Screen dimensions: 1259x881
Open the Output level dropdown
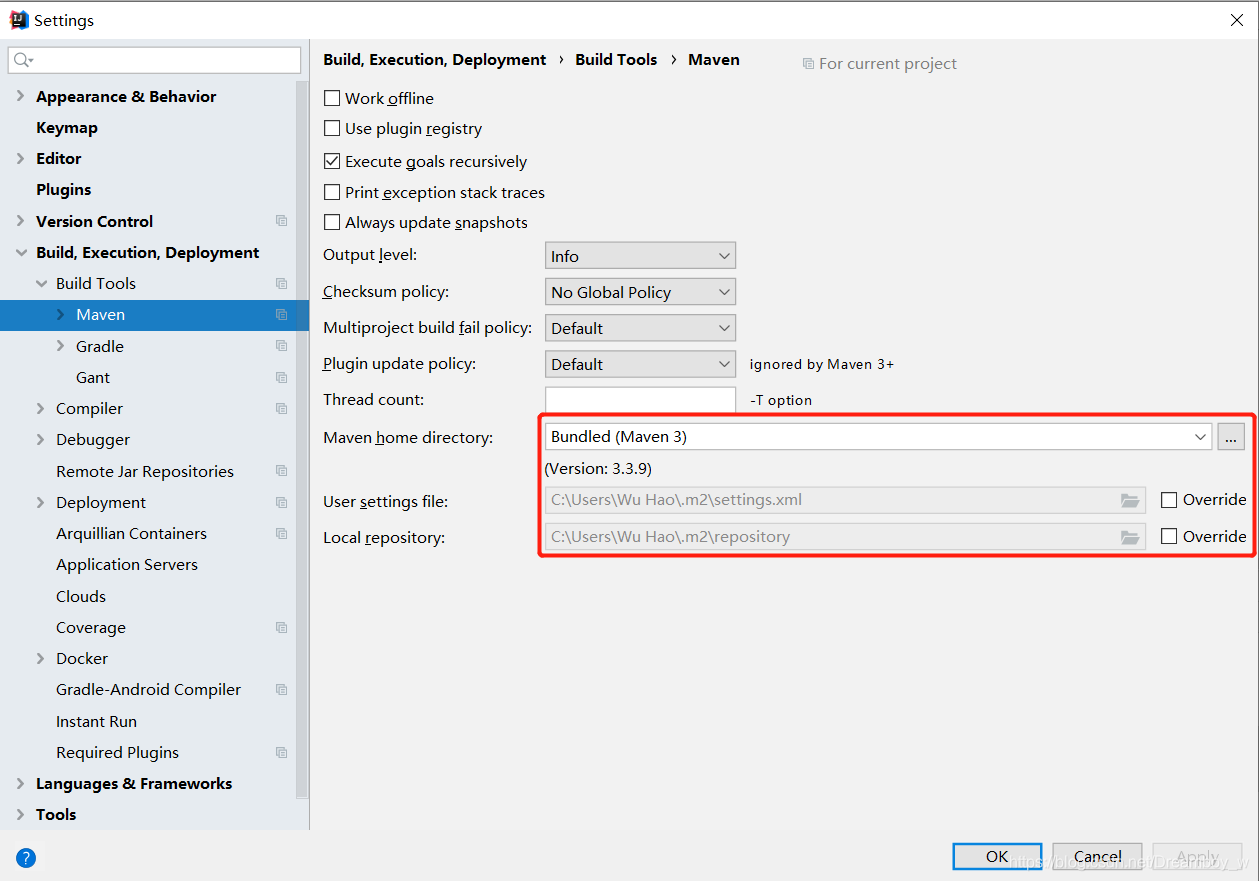[x=640, y=256]
